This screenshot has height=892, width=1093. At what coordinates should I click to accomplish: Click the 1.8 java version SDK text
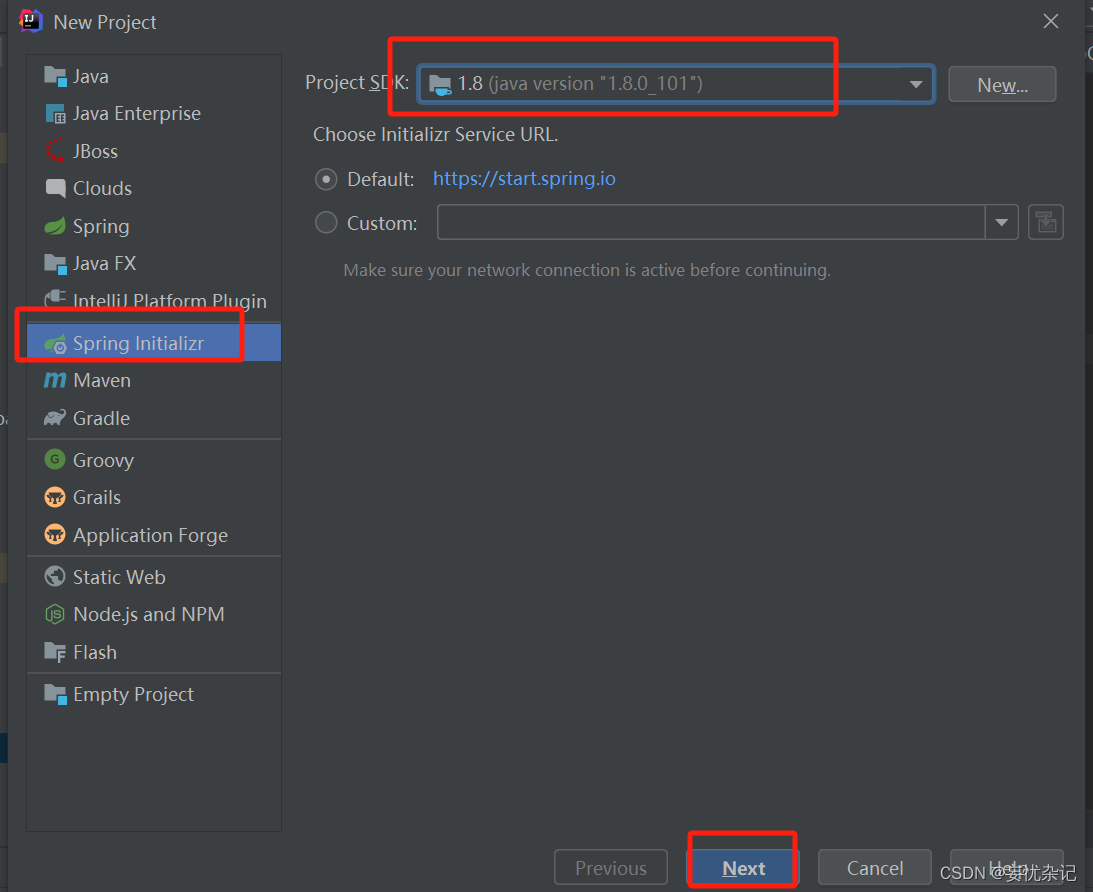click(x=579, y=84)
